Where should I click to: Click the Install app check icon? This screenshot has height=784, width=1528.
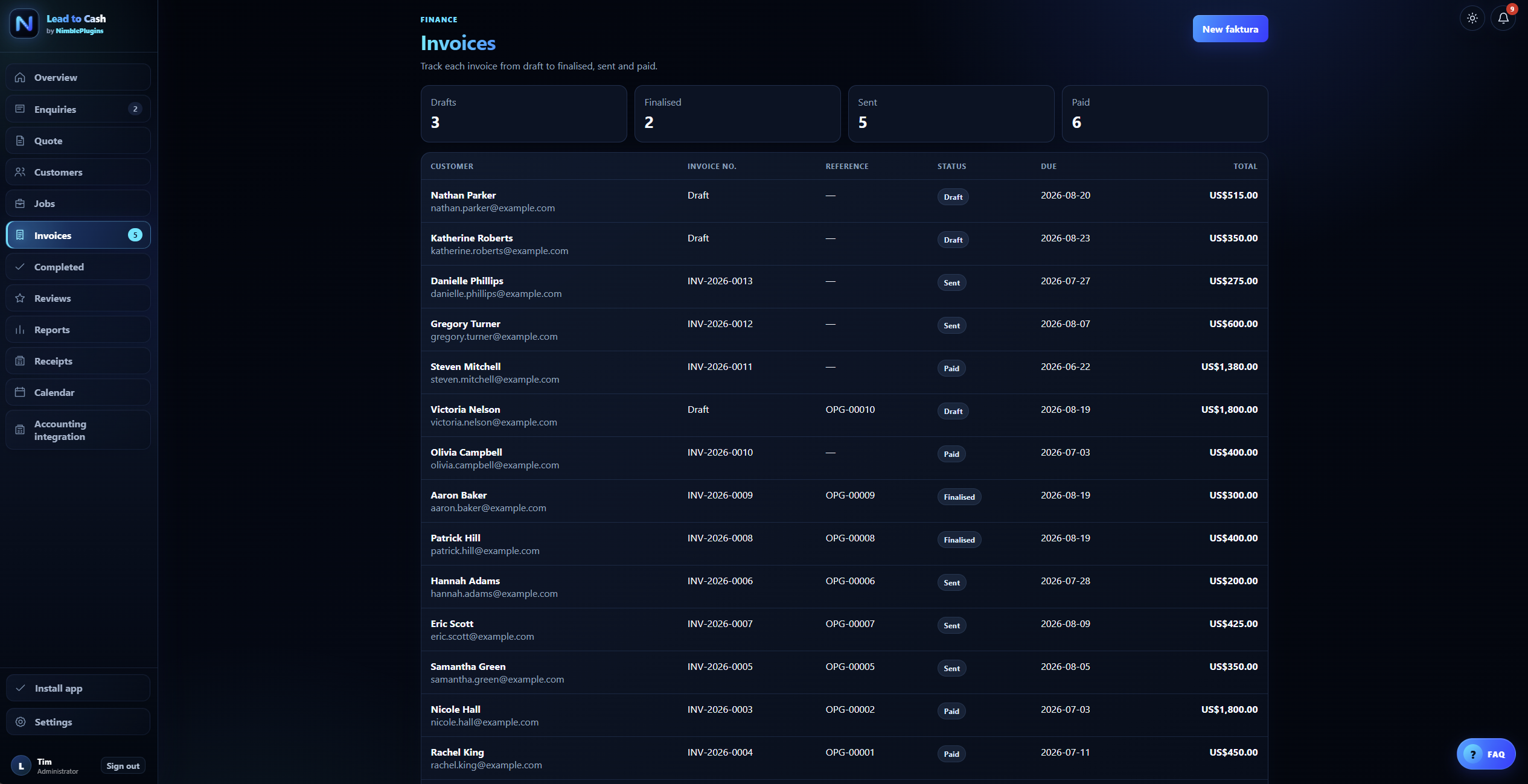click(x=21, y=688)
